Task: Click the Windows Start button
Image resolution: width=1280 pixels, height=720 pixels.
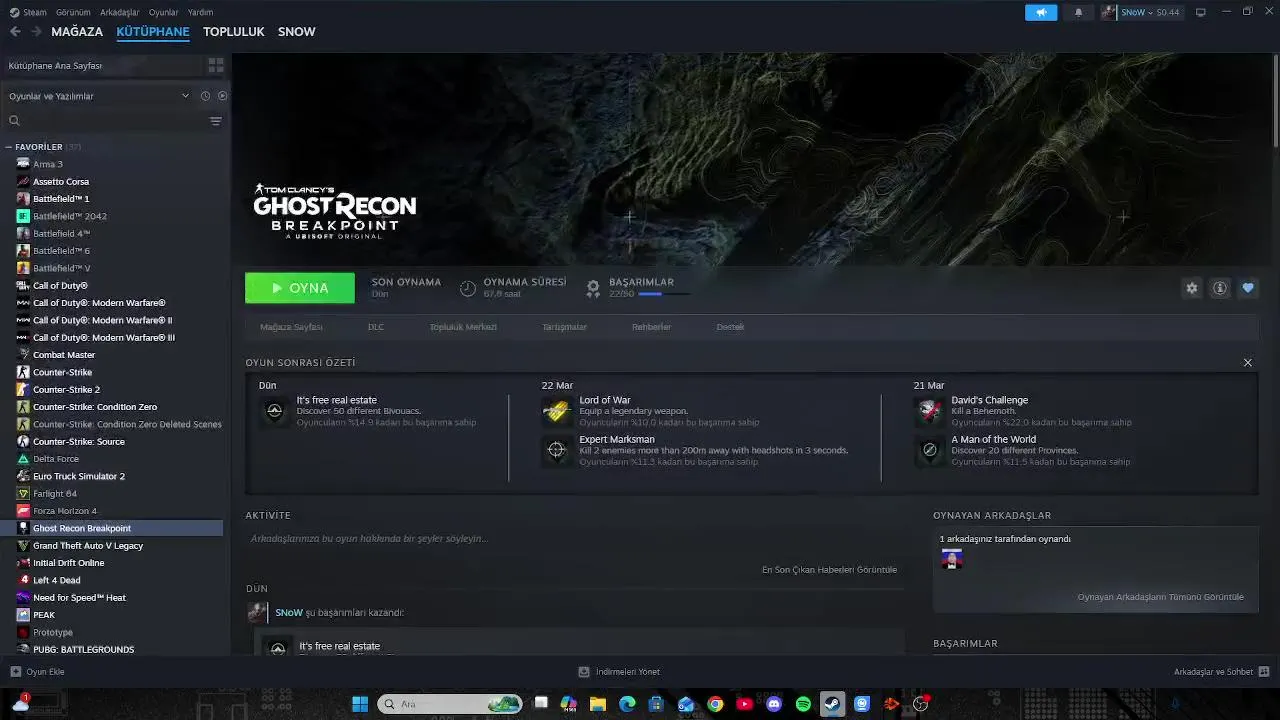Action: 360,704
